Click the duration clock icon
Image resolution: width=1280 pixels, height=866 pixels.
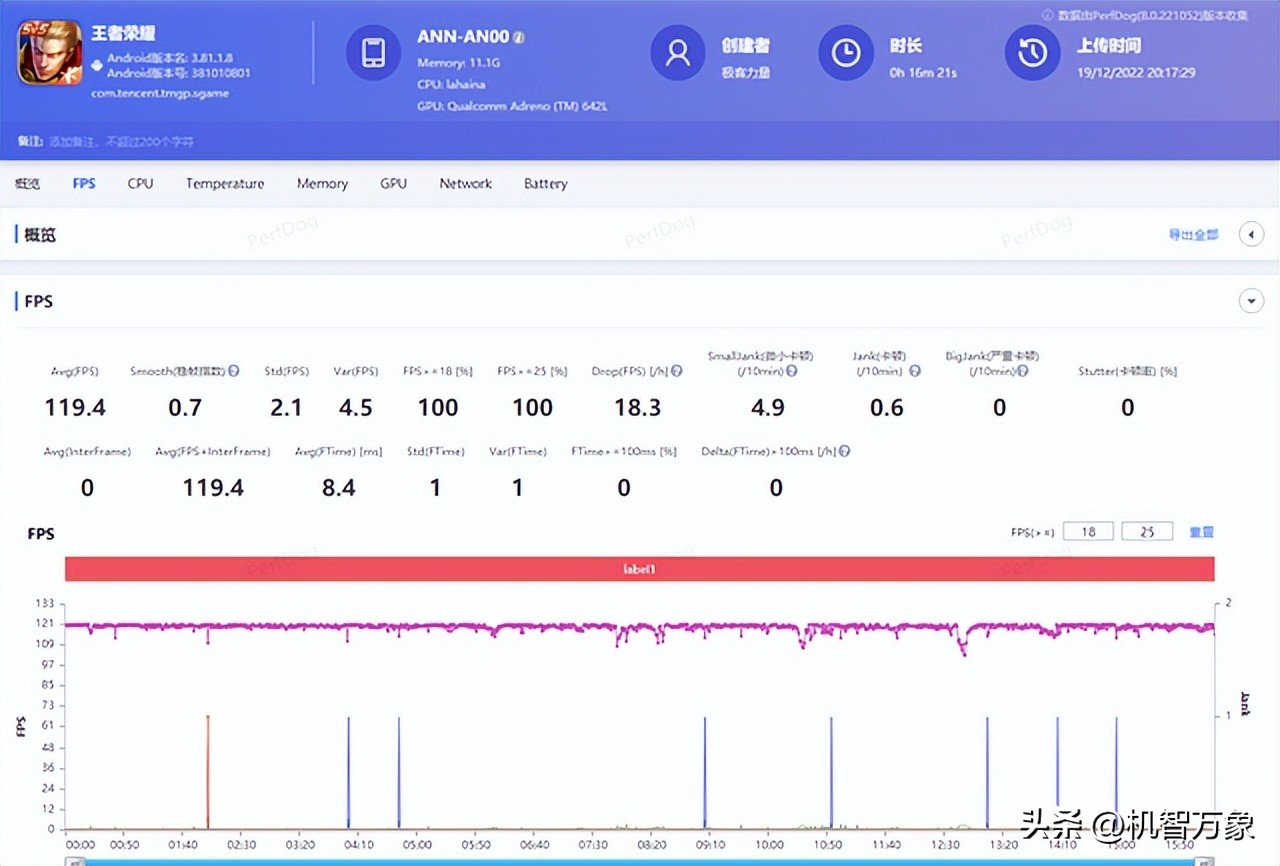coord(845,53)
